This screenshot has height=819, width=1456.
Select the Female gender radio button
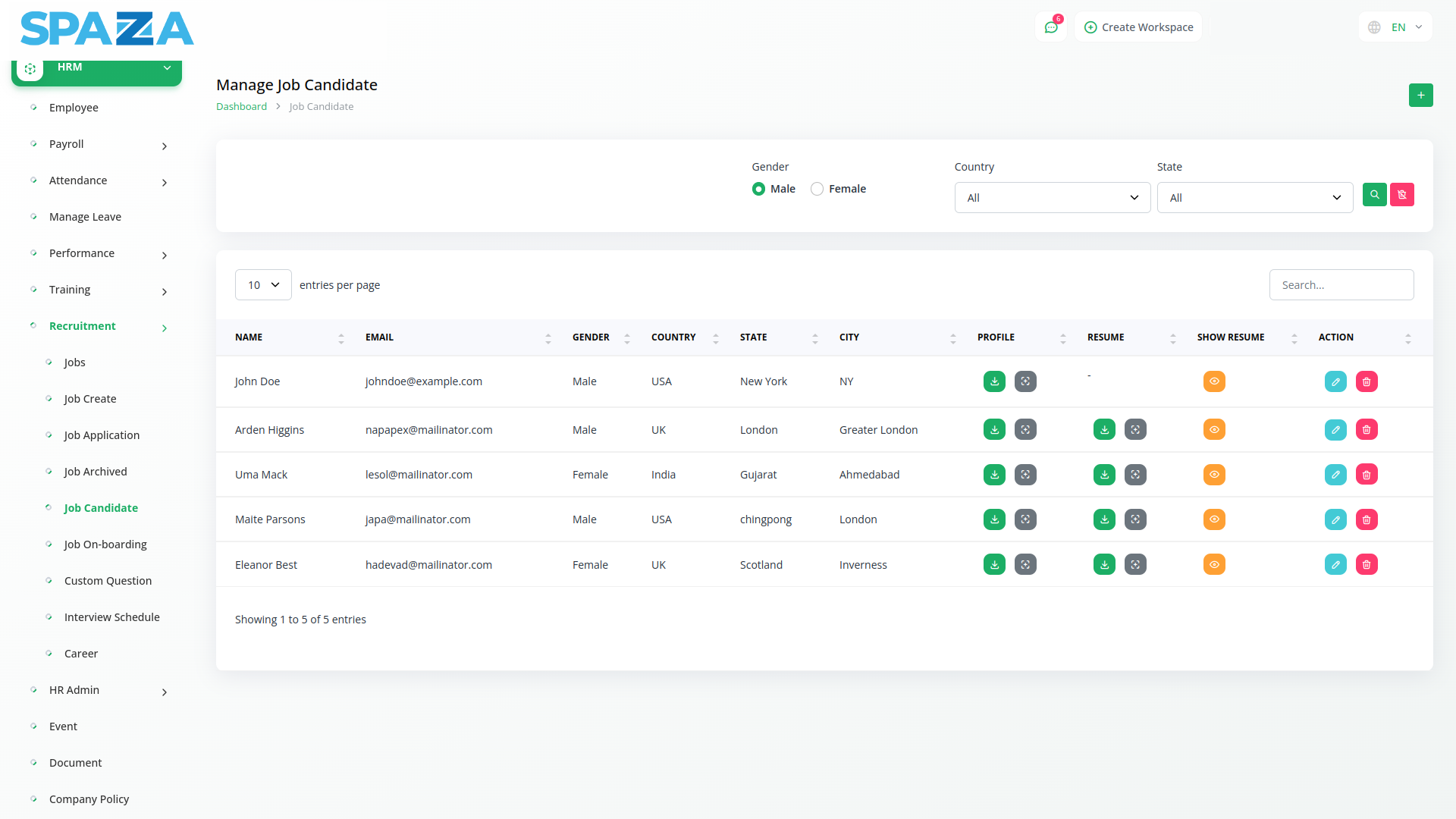click(817, 189)
